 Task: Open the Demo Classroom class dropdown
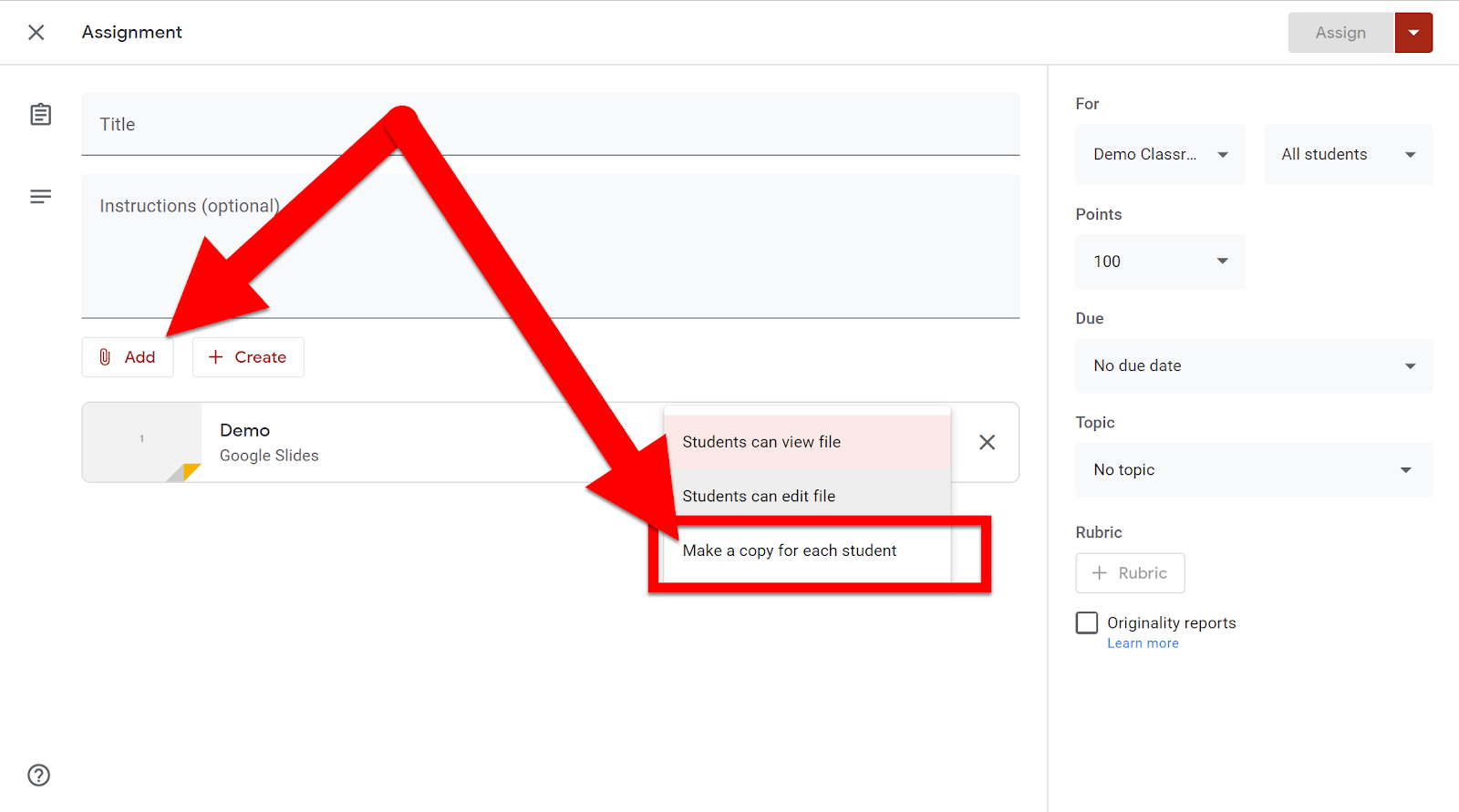point(1160,154)
